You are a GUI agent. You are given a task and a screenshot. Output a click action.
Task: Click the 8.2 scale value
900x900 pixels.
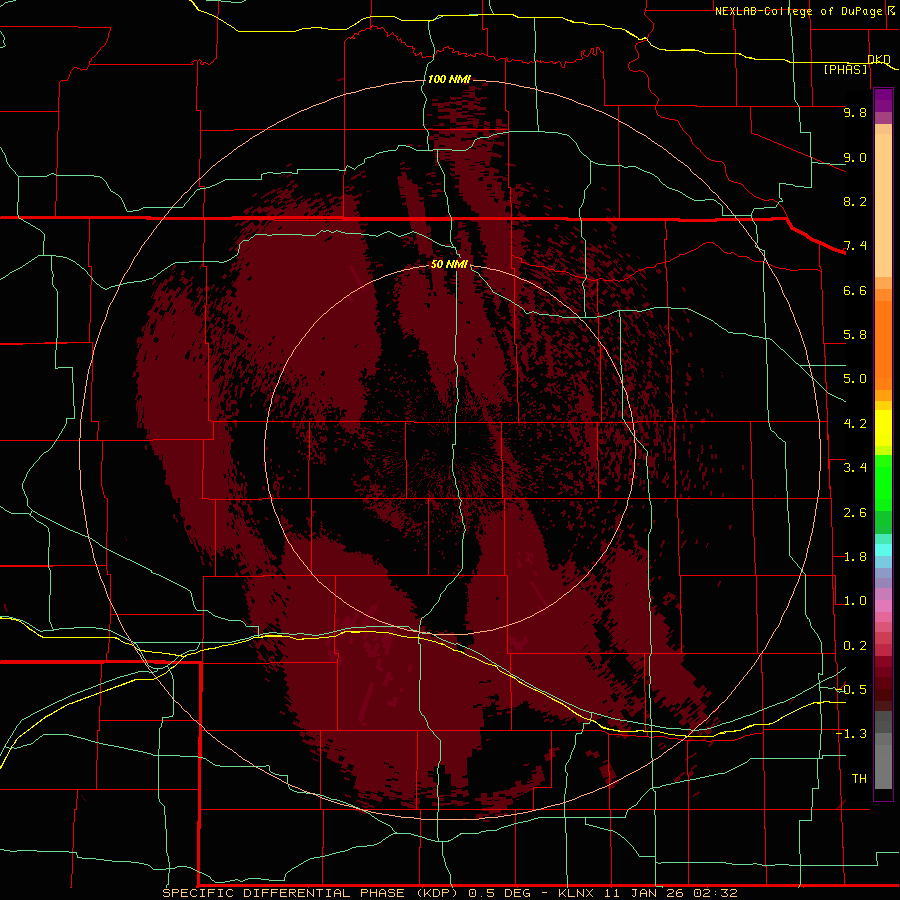click(855, 201)
